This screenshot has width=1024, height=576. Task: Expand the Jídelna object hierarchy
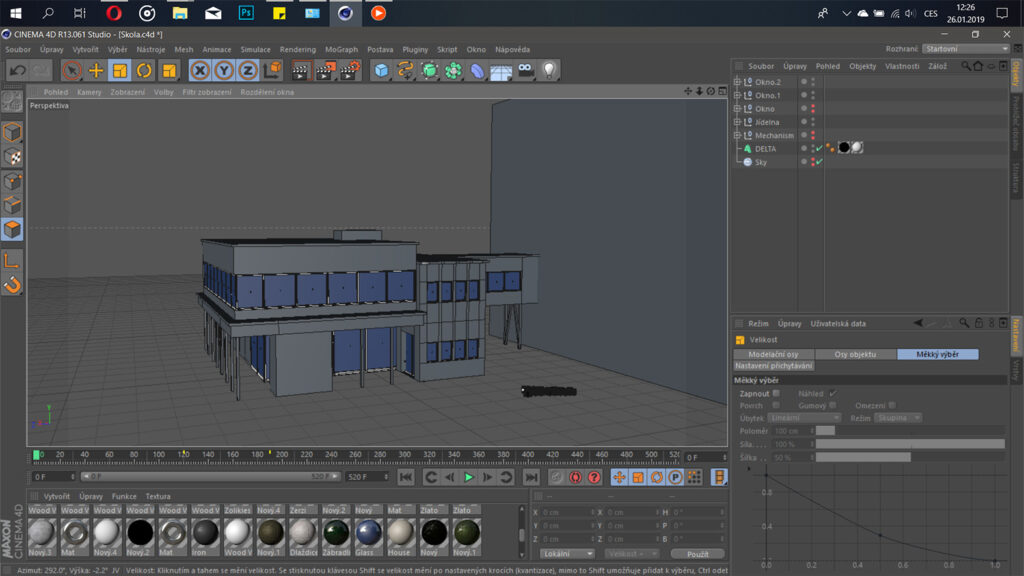pyautogui.click(x=738, y=122)
